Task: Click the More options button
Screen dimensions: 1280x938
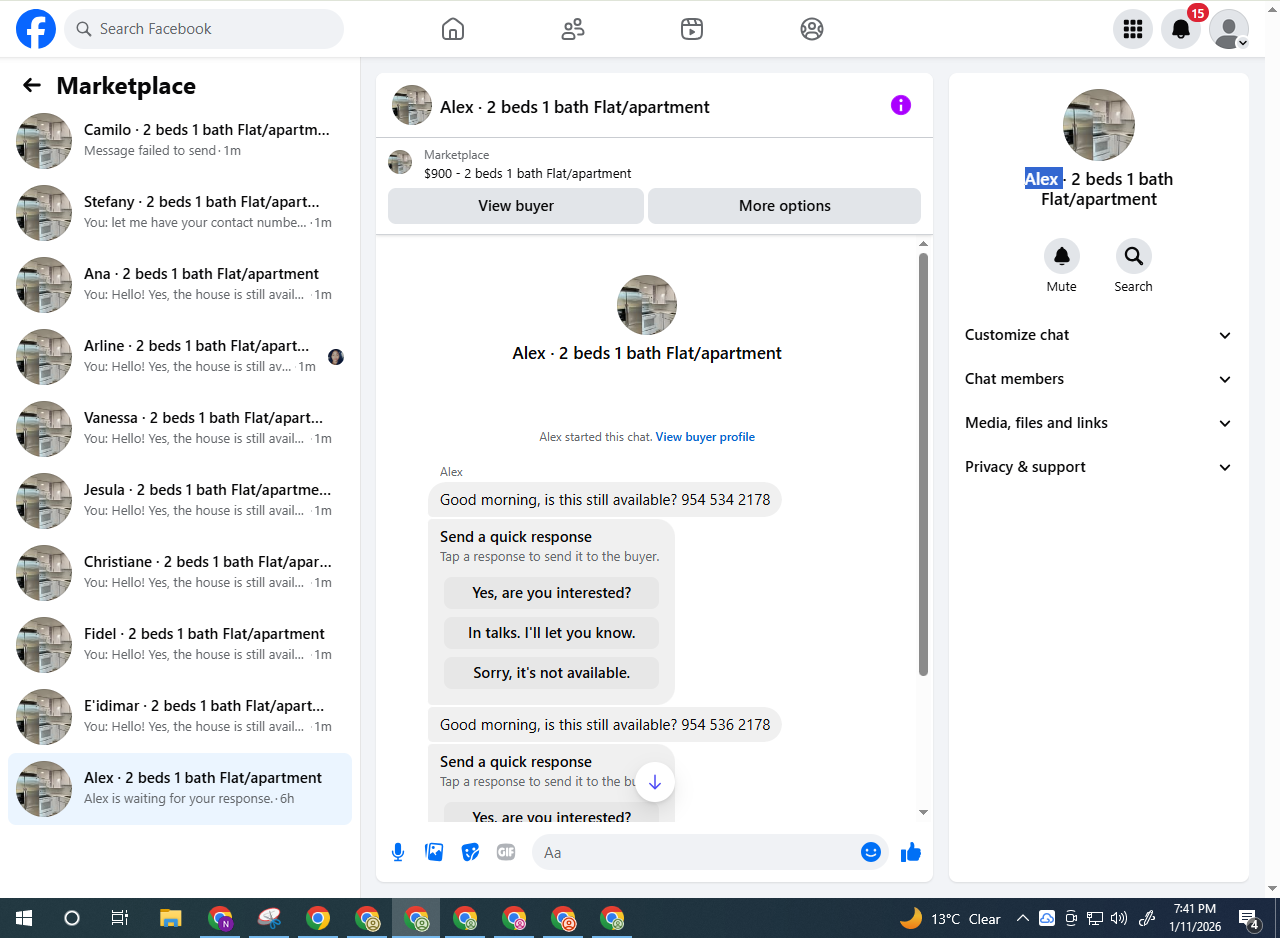Action: [x=785, y=206]
